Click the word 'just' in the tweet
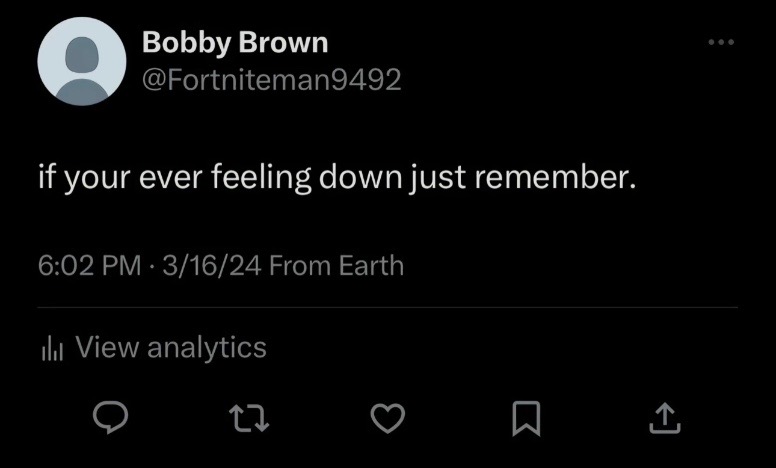The width and height of the screenshot is (776, 468). [437, 179]
